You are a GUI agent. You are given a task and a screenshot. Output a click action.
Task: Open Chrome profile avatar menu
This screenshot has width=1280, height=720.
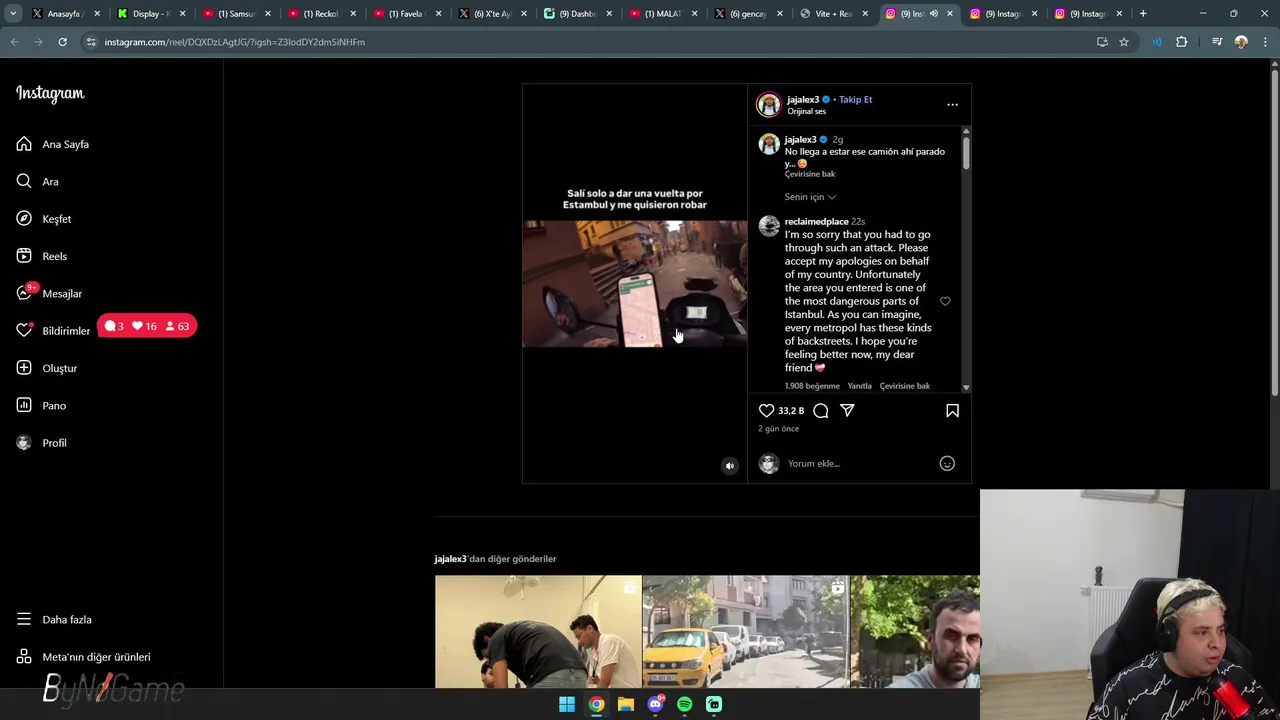tap(1241, 42)
